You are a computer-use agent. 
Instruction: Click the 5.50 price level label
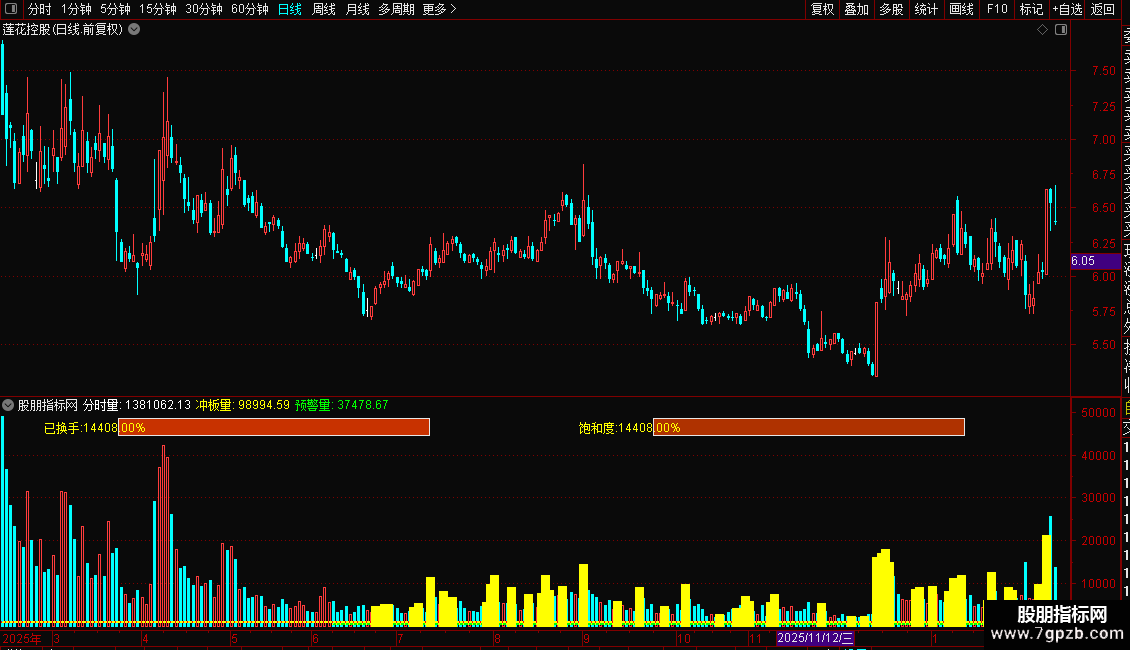click(x=1103, y=345)
